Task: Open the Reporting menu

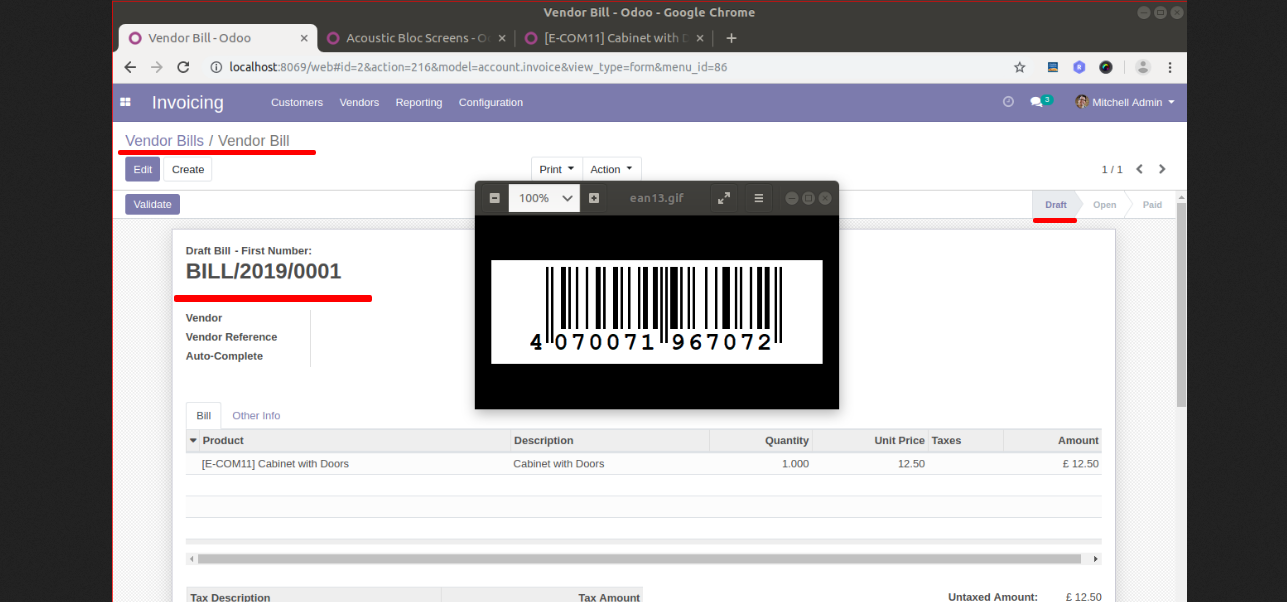Action: pyautogui.click(x=419, y=102)
